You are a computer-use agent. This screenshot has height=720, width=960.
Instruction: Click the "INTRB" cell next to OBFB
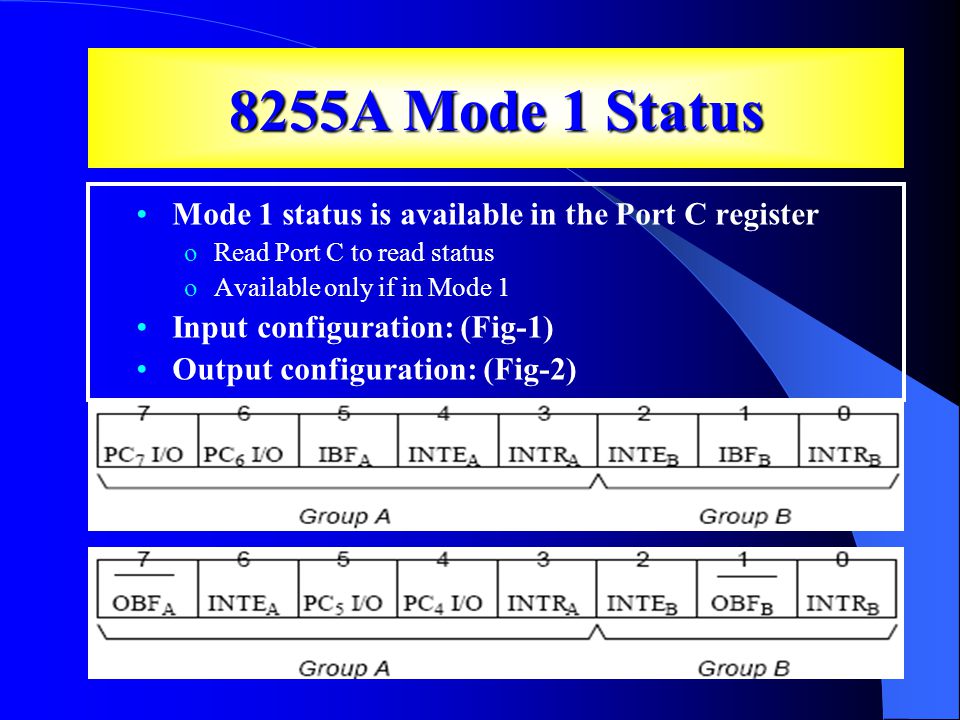(847, 590)
